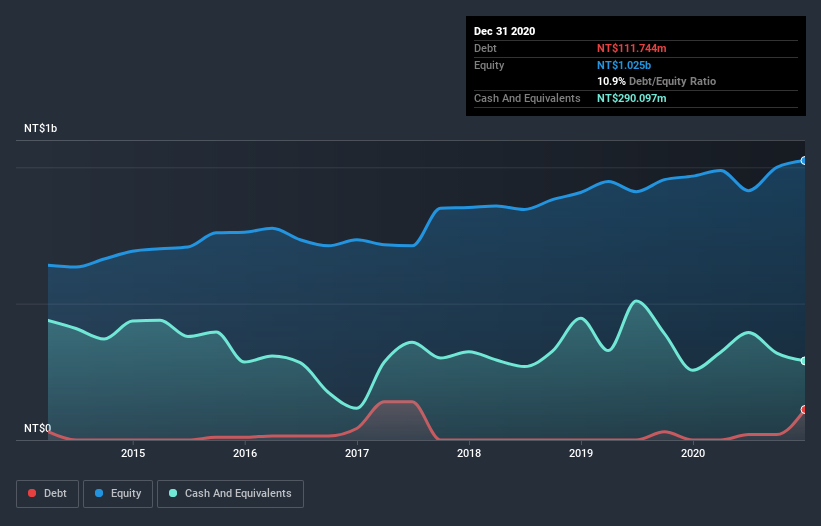This screenshot has height=526, width=821.
Task: Click the 2018 x-axis label
Action: (469, 453)
